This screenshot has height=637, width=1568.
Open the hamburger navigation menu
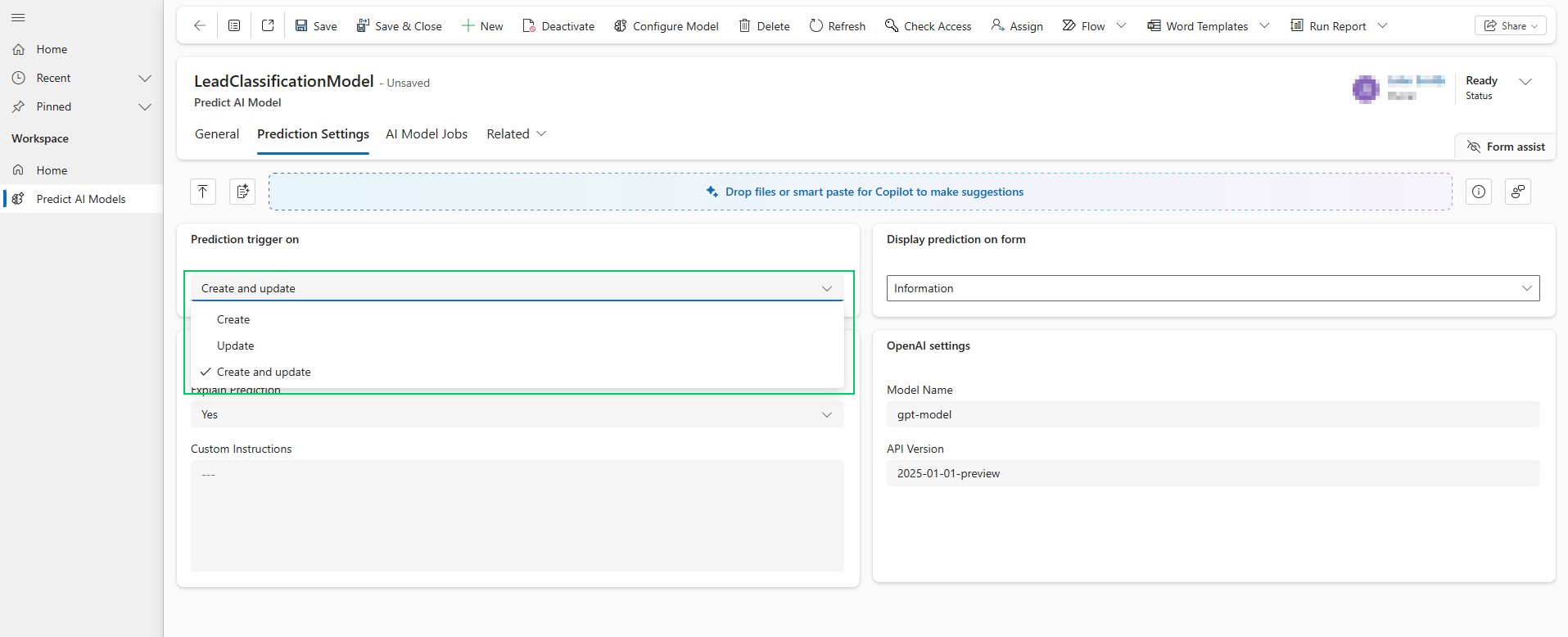coord(18,17)
